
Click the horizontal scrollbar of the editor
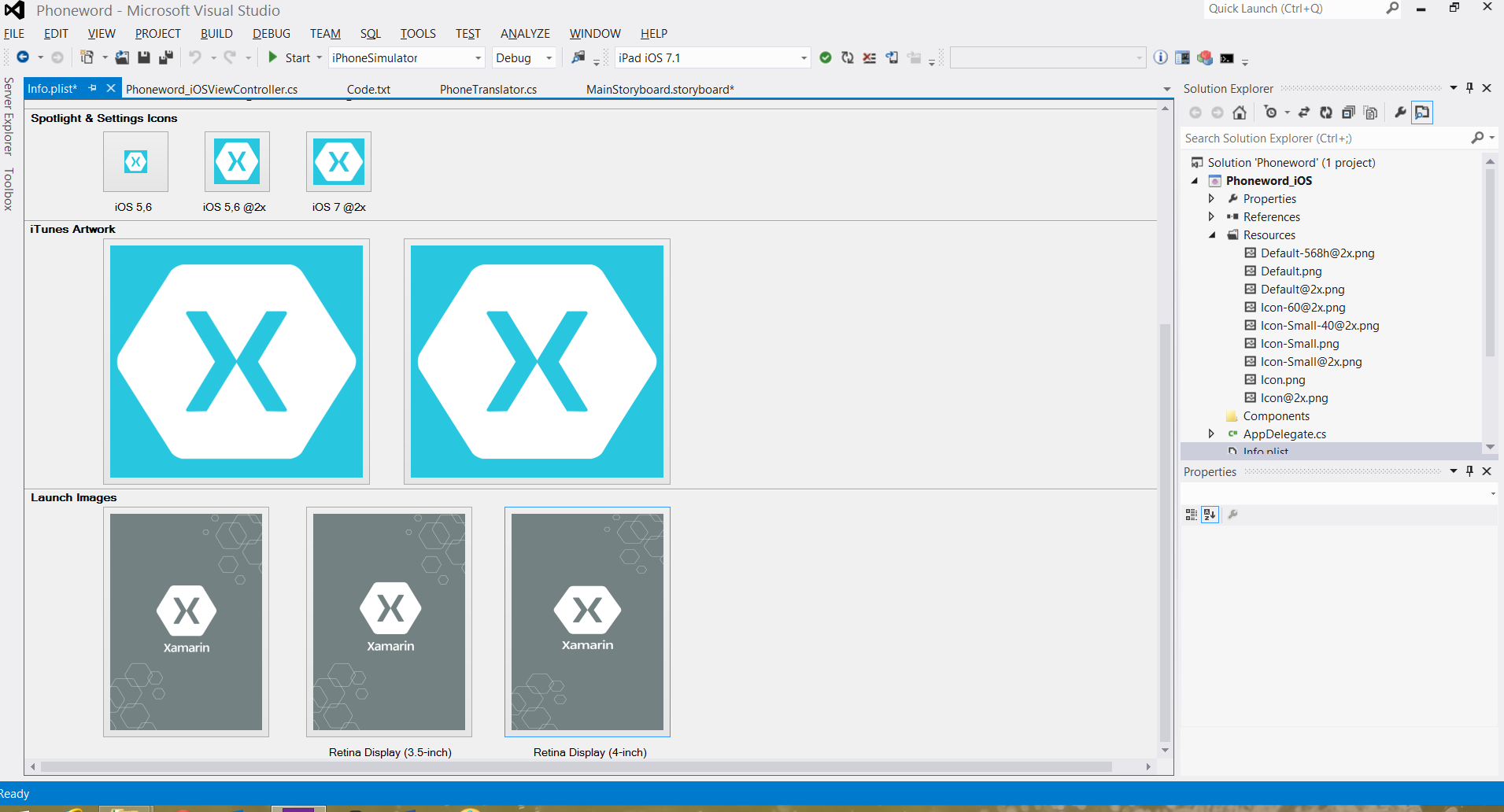(x=575, y=766)
